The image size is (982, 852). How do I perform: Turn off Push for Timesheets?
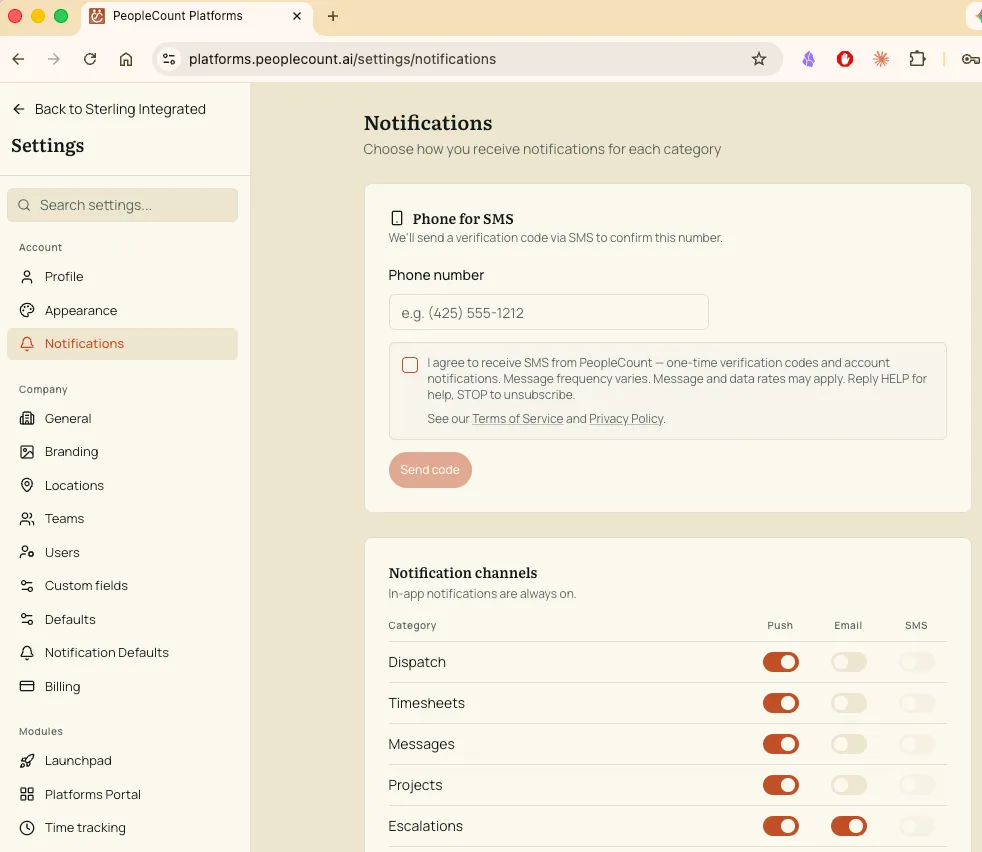780,703
